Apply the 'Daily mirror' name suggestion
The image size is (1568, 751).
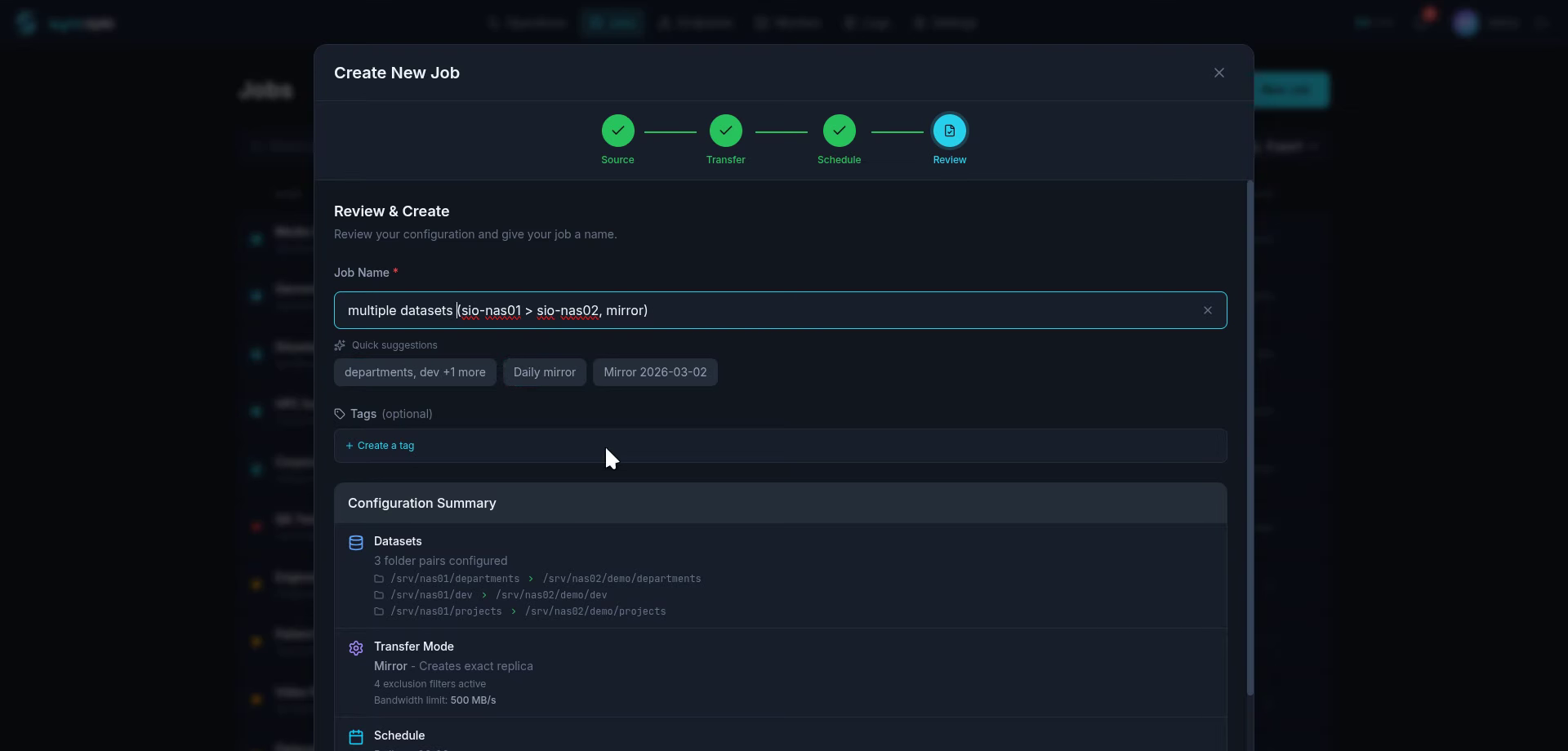point(545,372)
